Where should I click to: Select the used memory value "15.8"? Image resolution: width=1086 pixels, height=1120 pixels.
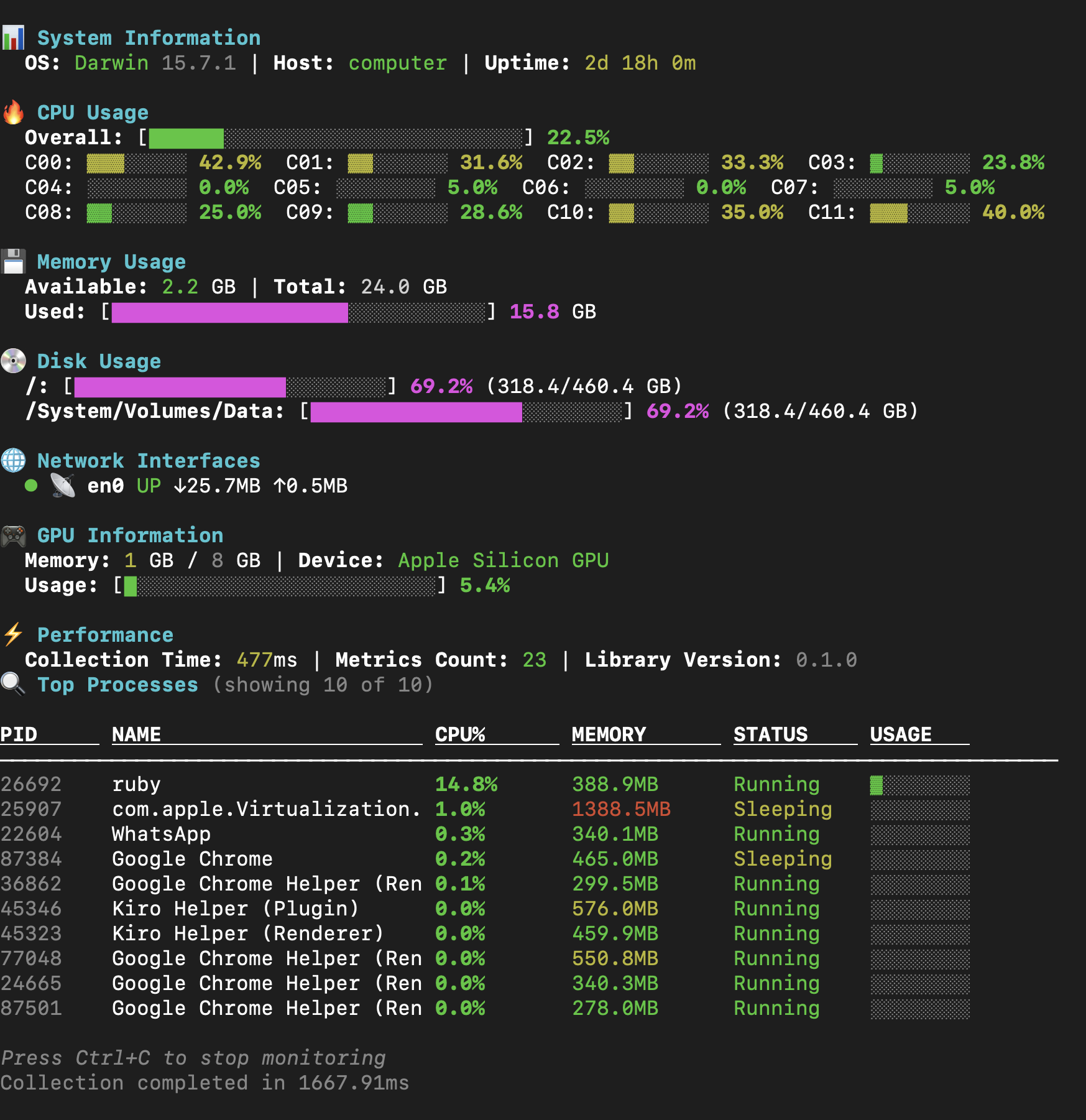pos(535,312)
